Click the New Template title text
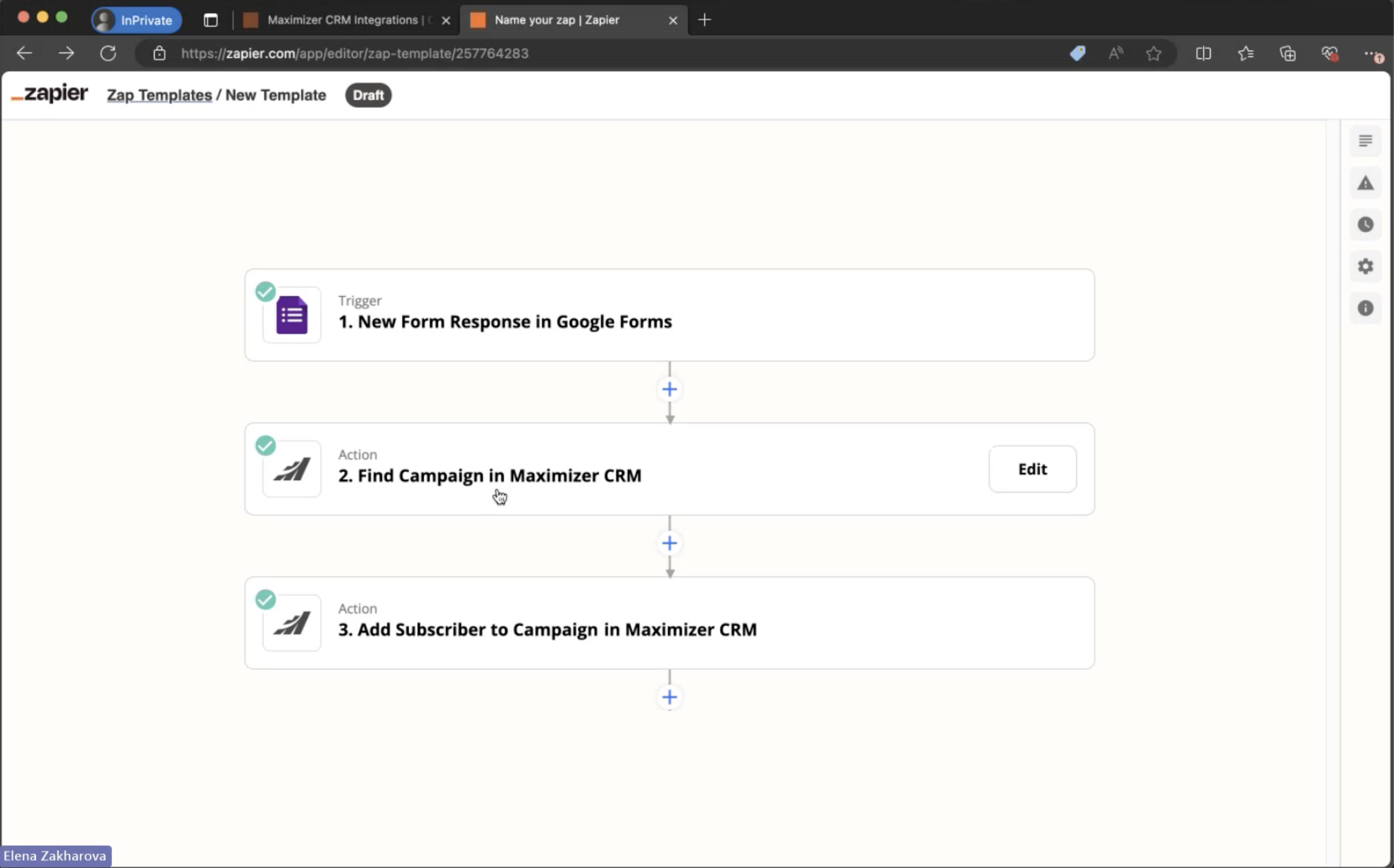 pos(276,95)
